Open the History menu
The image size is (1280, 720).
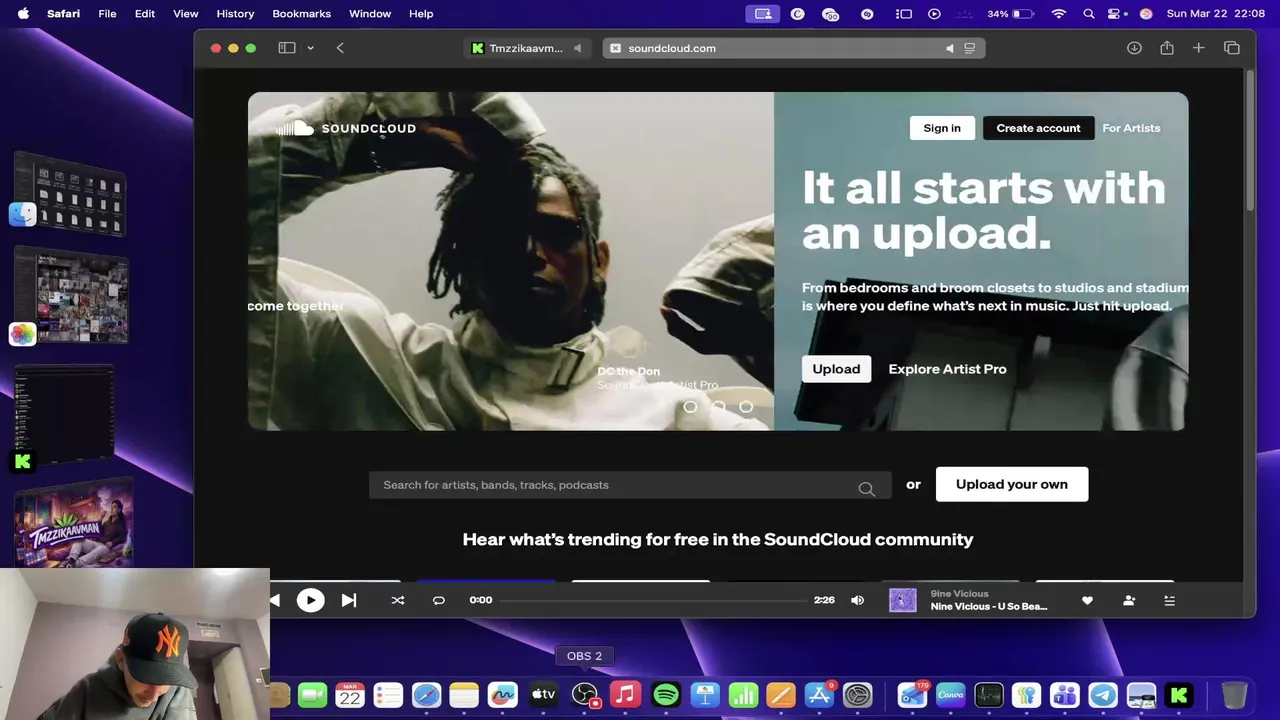tap(236, 14)
